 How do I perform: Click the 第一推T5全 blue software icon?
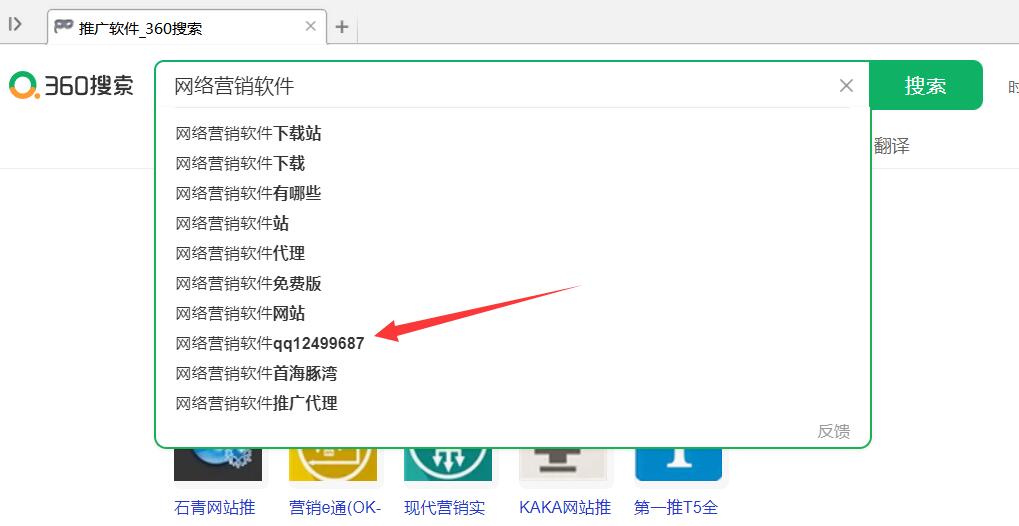[678, 466]
